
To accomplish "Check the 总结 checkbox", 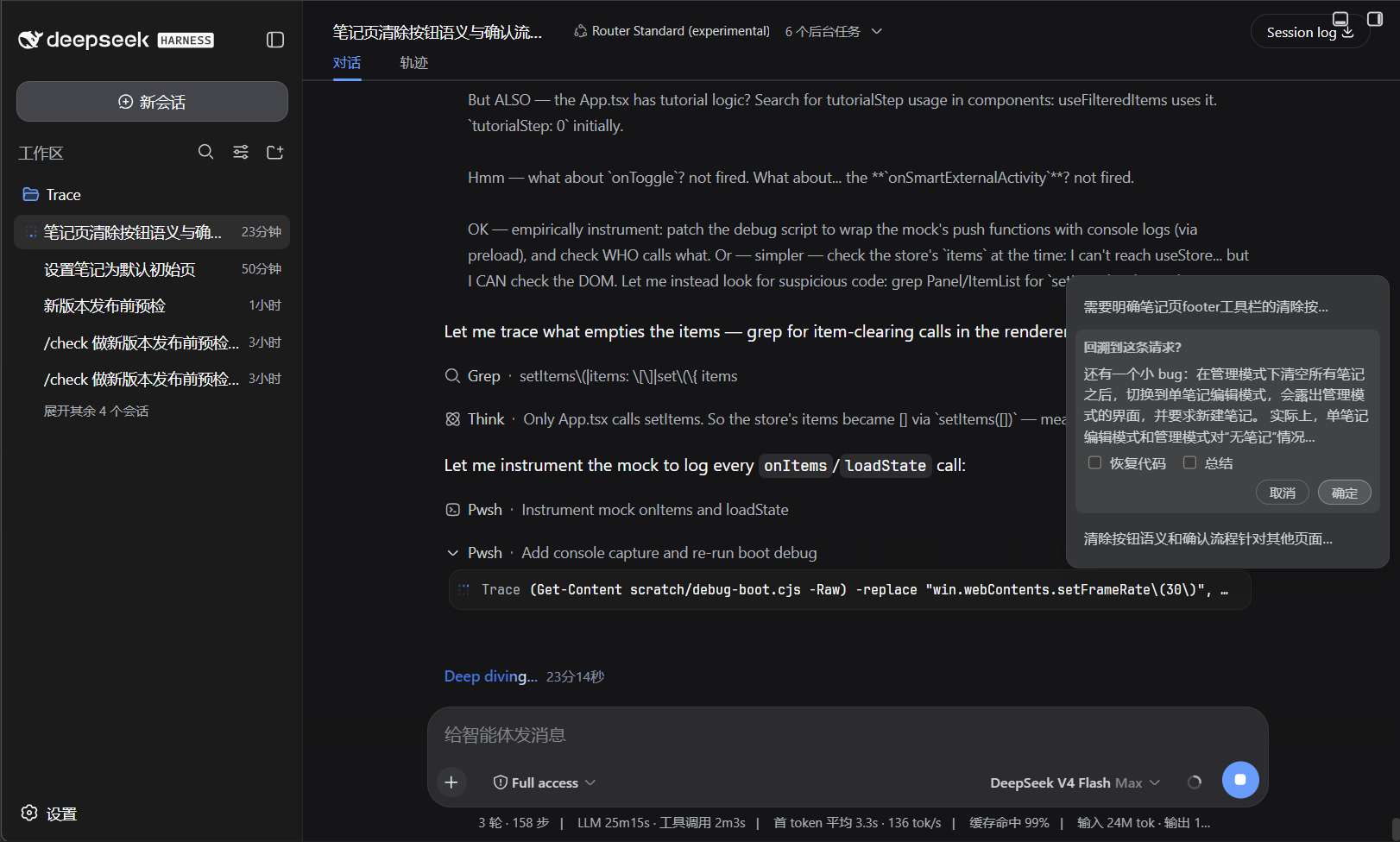I will (x=1189, y=463).
